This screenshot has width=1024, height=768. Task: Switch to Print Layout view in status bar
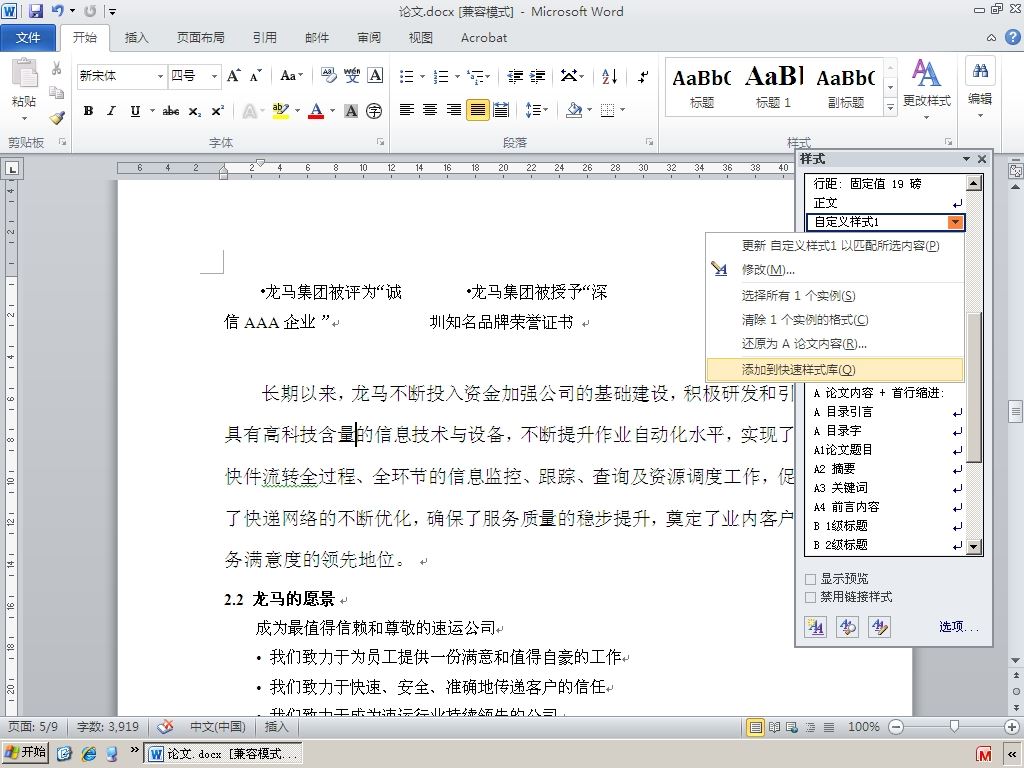point(756,727)
